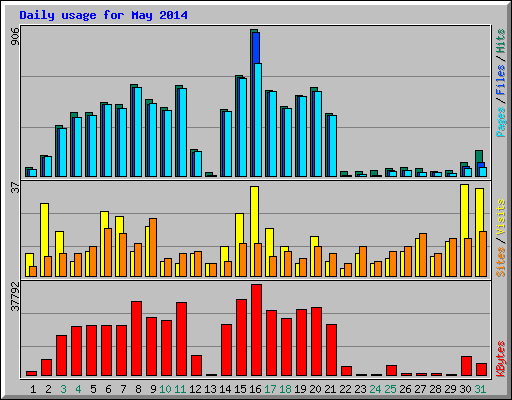Click the green day 11 axis label
This screenshot has height=400, width=512.
point(180,389)
